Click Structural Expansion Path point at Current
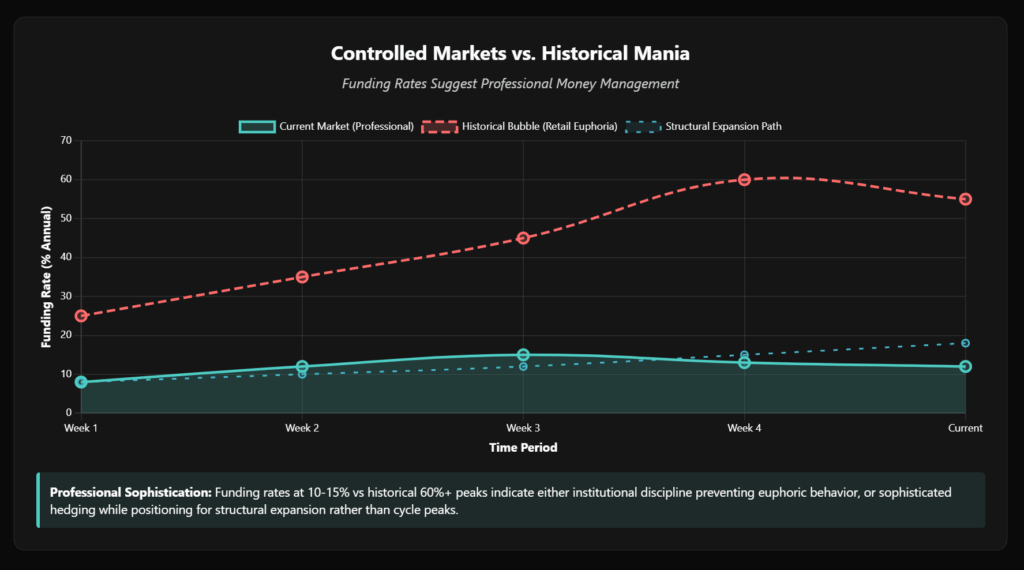Viewport: 1024px width, 570px height. pyautogui.click(x=965, y=343)
